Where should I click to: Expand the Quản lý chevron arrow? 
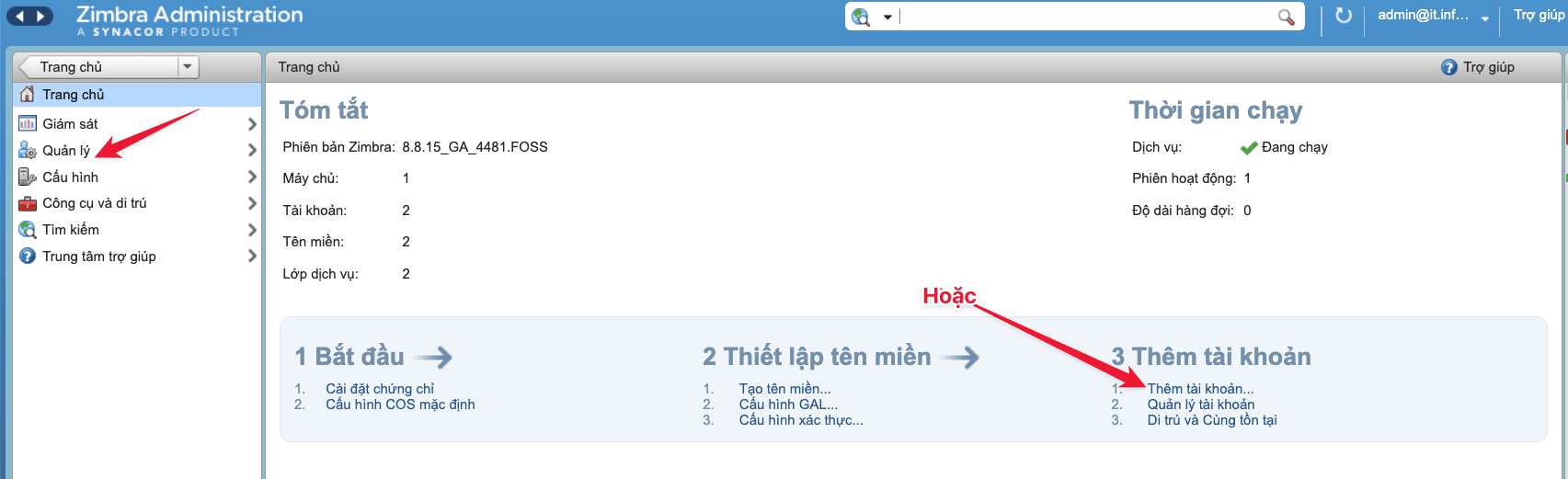point(251,151)
